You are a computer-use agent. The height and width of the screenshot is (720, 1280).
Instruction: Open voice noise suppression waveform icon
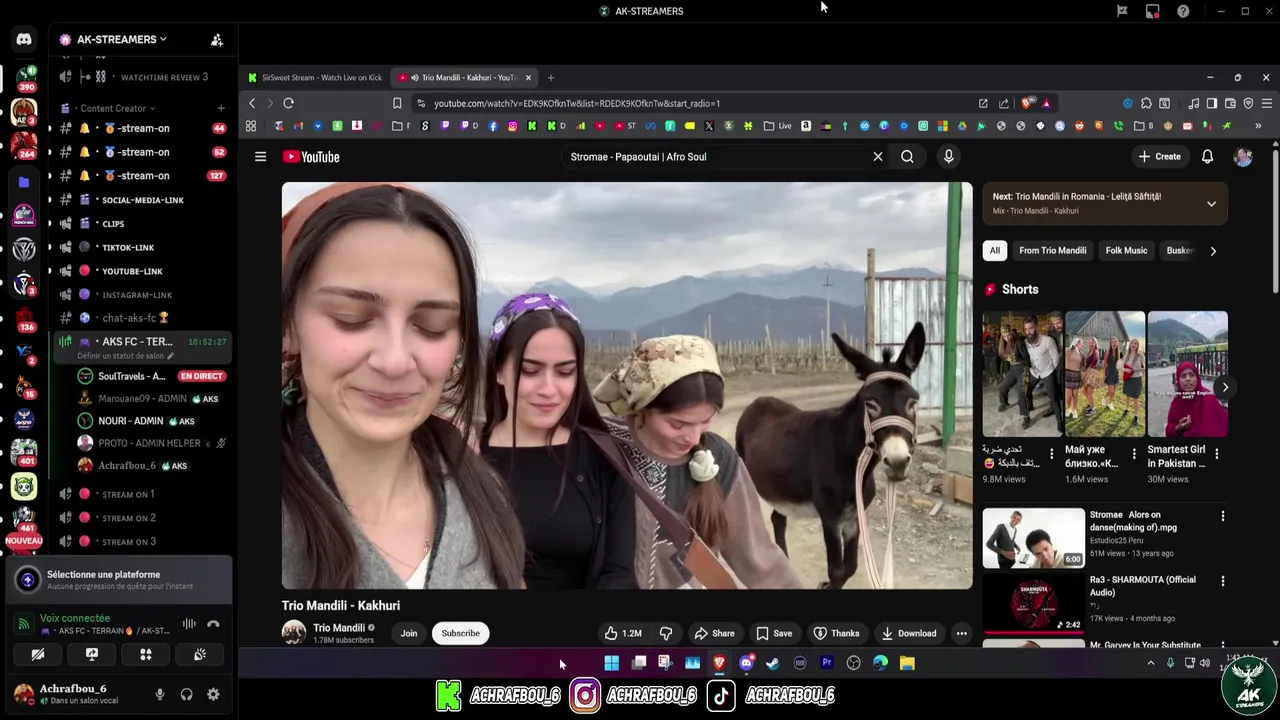(x=189, y=624)
